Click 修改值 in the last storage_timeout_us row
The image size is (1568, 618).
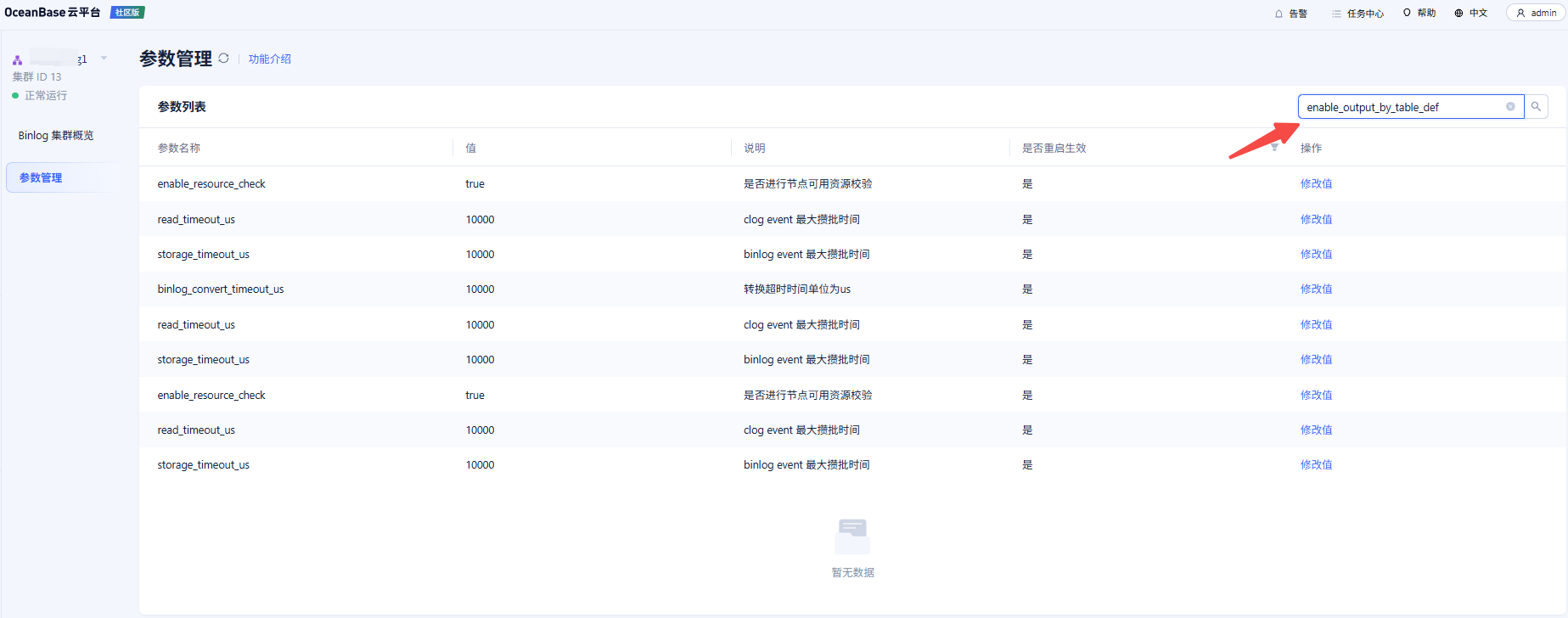pyautogui.click(x=1316, y=465)
